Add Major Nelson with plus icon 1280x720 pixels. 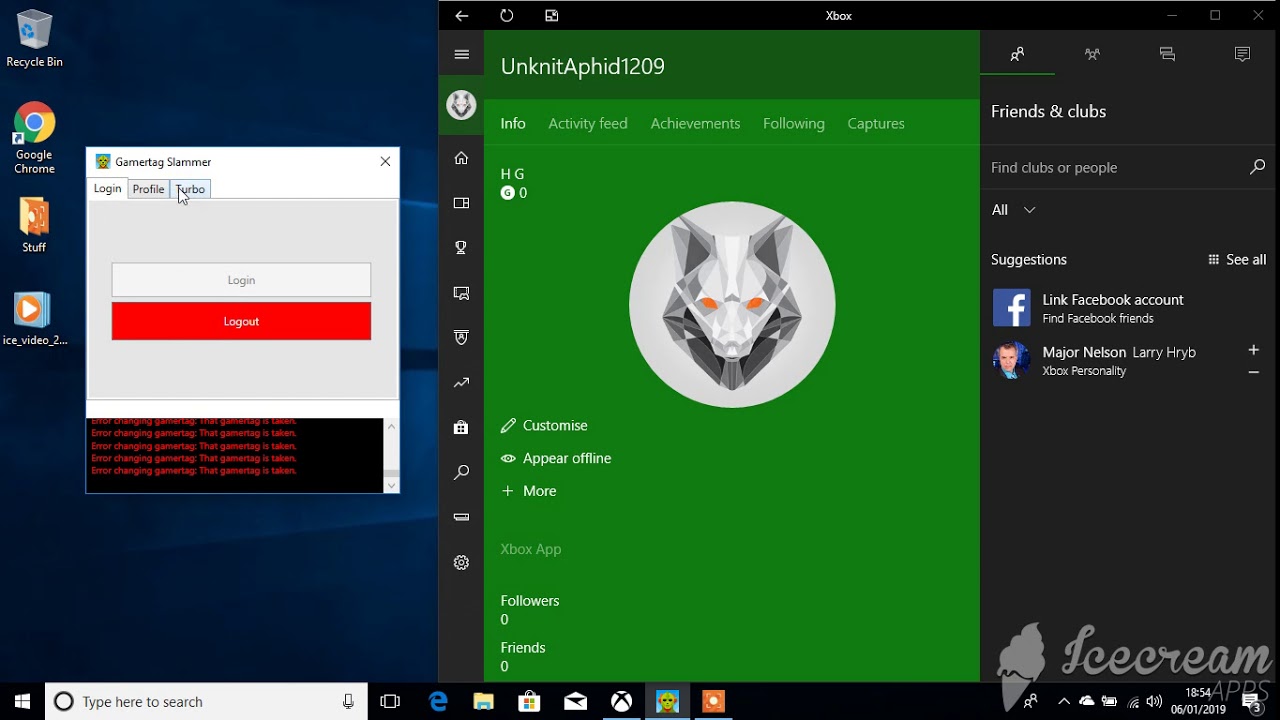point(1254,350)
